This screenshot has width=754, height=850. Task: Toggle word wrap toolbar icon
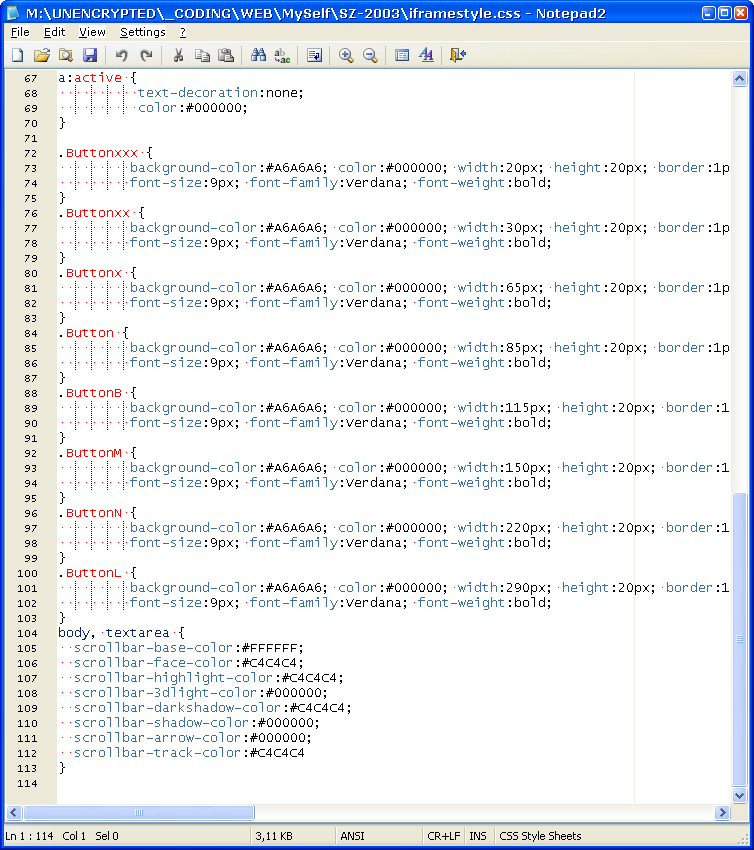tap(314, 55)
